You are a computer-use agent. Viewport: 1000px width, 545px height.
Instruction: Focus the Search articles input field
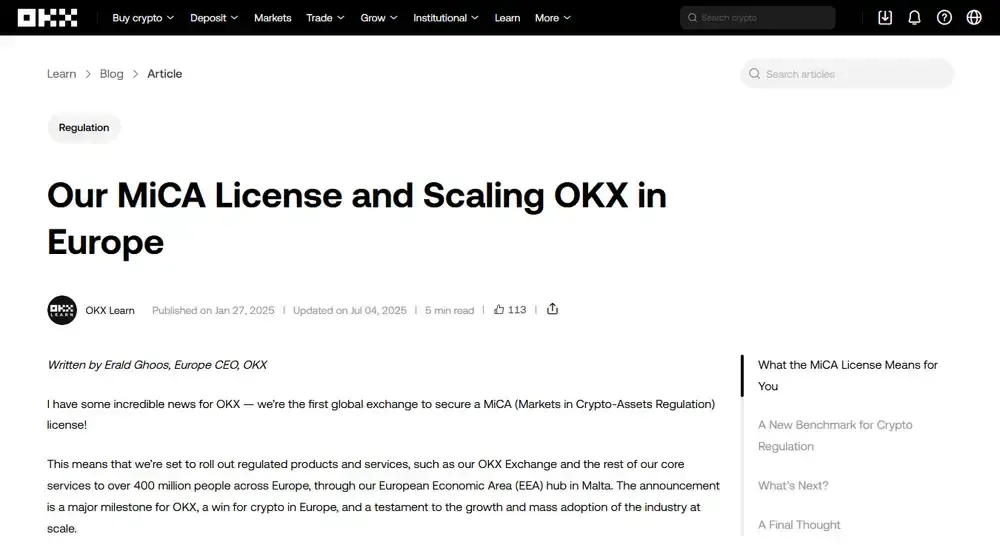(x=847, y=74)
